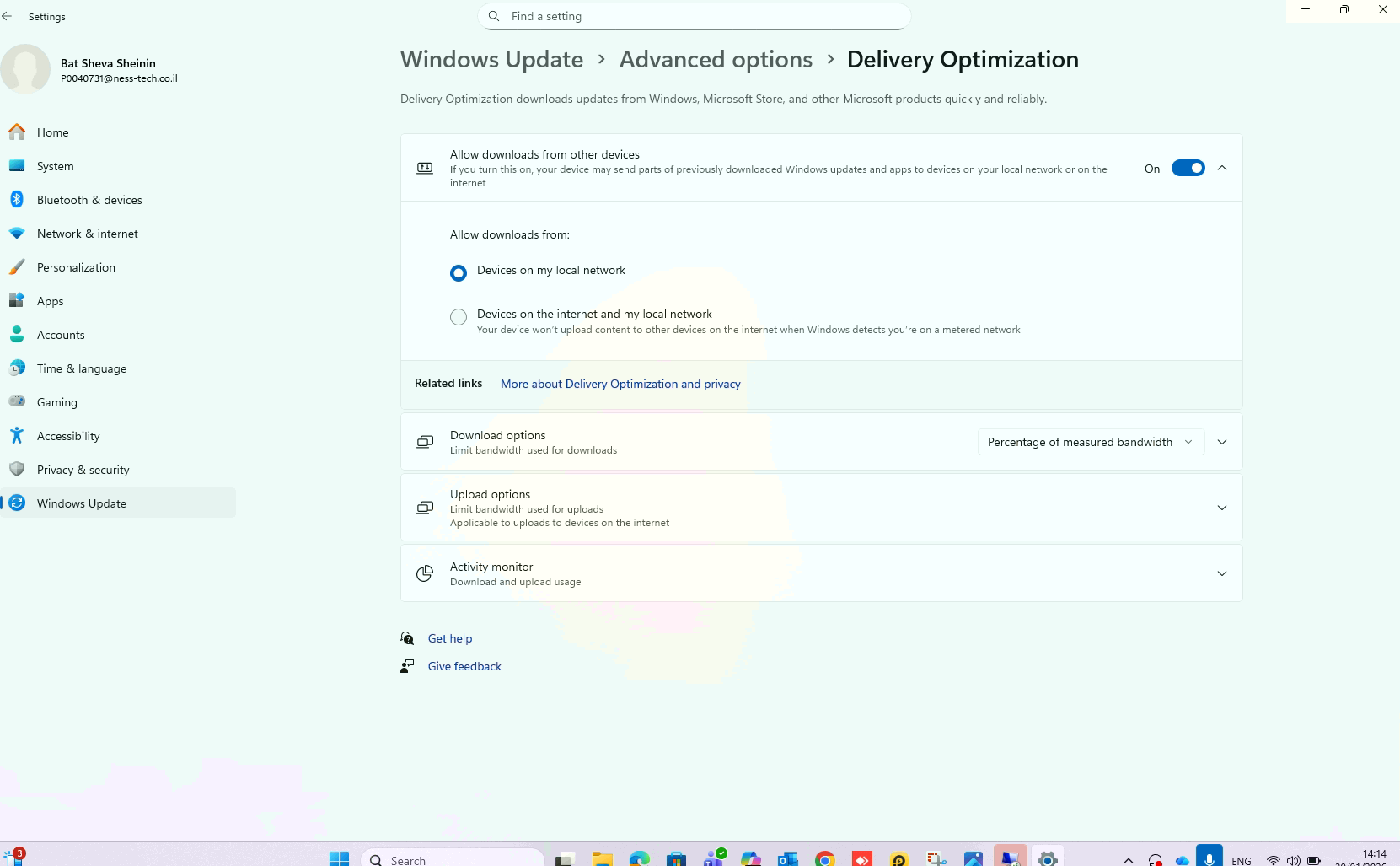Expand the Upload options section
Image resolution: width=1400 pixels, height=866 pixels.
pos(1221,508)
